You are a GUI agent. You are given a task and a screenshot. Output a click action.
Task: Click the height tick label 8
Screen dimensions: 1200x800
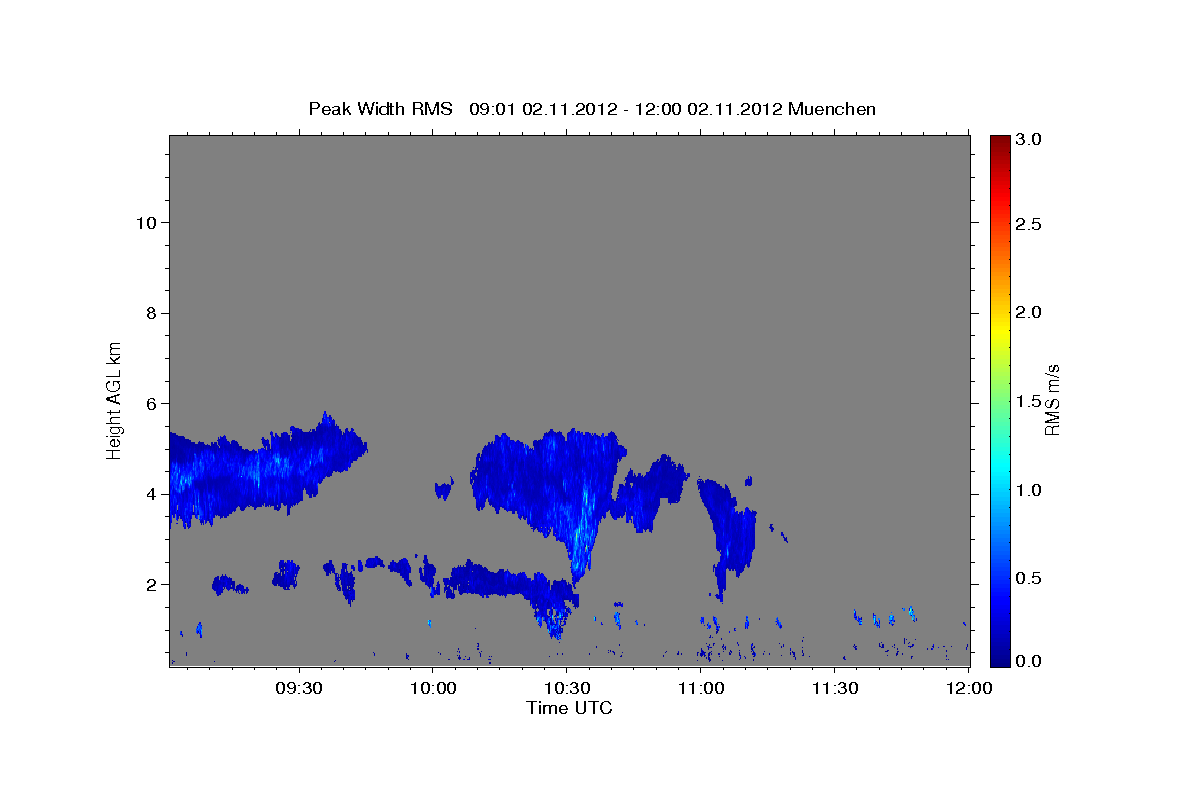[150, 313]
